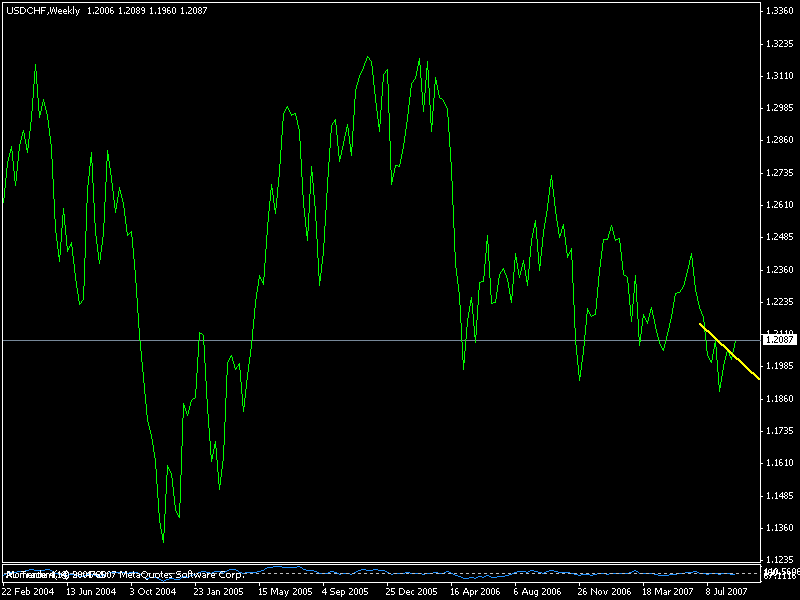This screenshot has height=600, width=800.
Task: Click the 13 Jun 2004 date label
Action: click(92, 591)
